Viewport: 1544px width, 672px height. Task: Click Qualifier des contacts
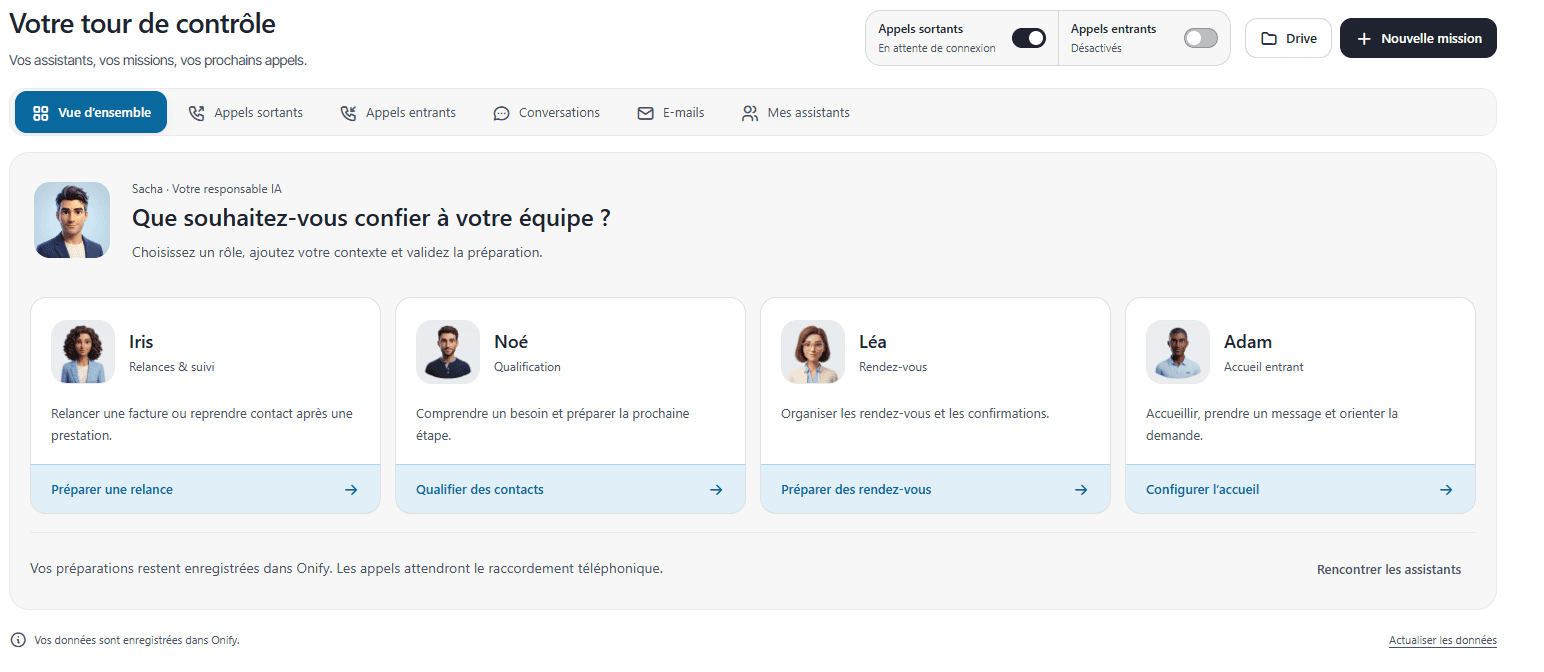[570, 489]
